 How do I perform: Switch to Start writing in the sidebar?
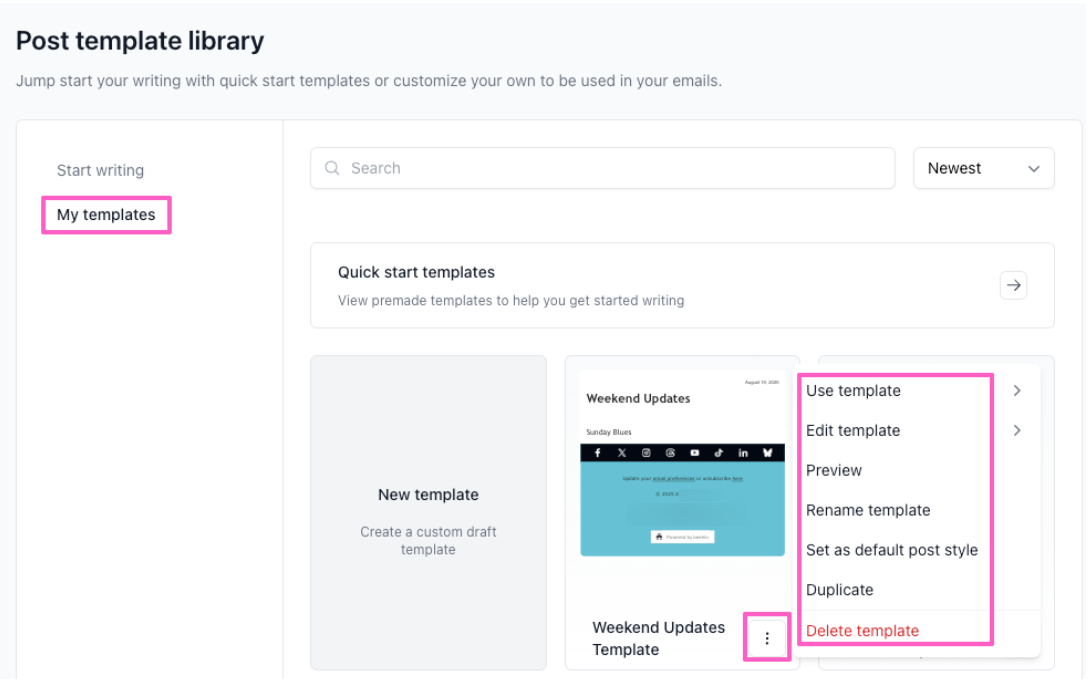pos(100,170)
